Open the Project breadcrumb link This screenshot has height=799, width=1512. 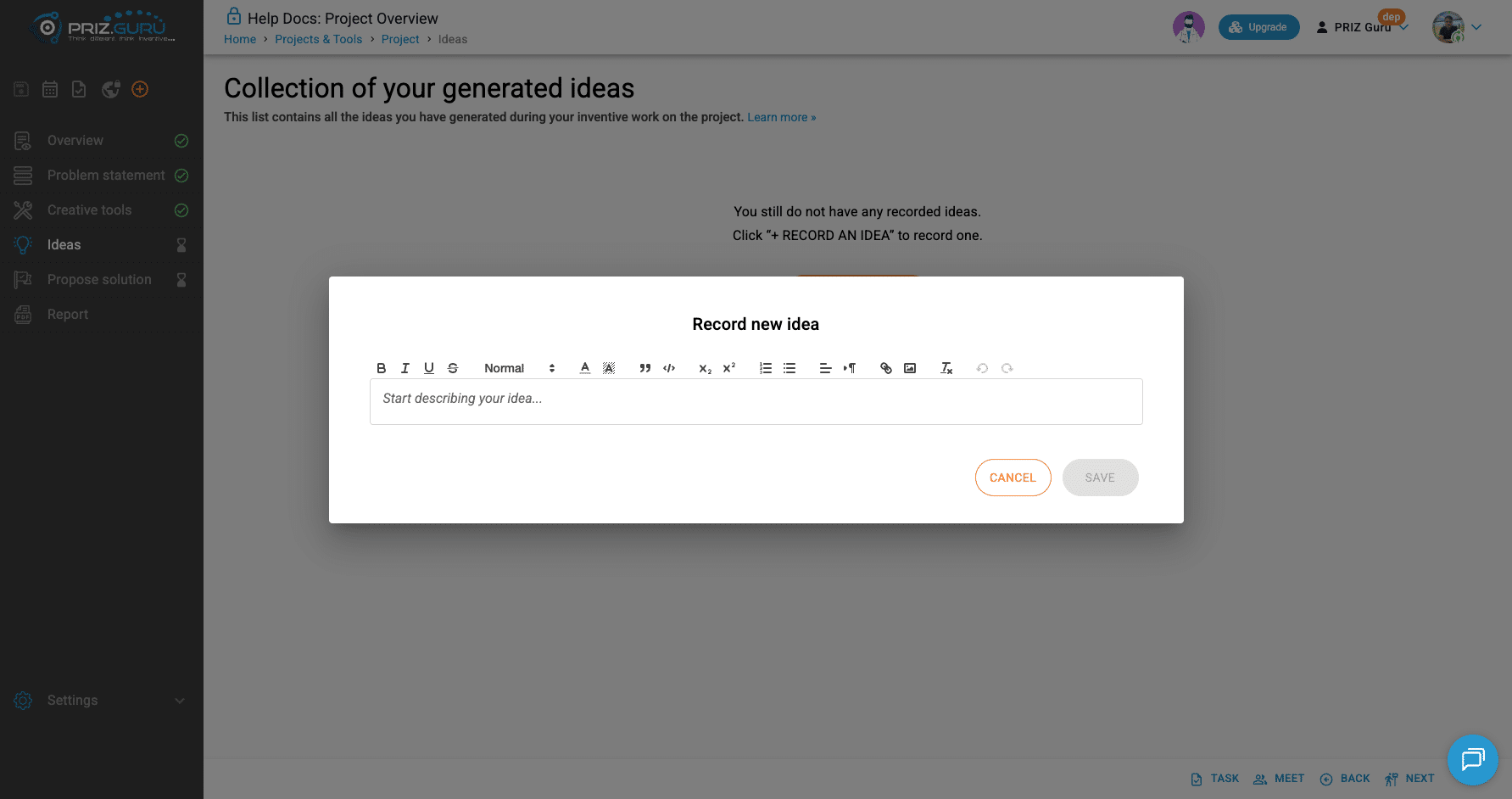[x=400, y=39]
